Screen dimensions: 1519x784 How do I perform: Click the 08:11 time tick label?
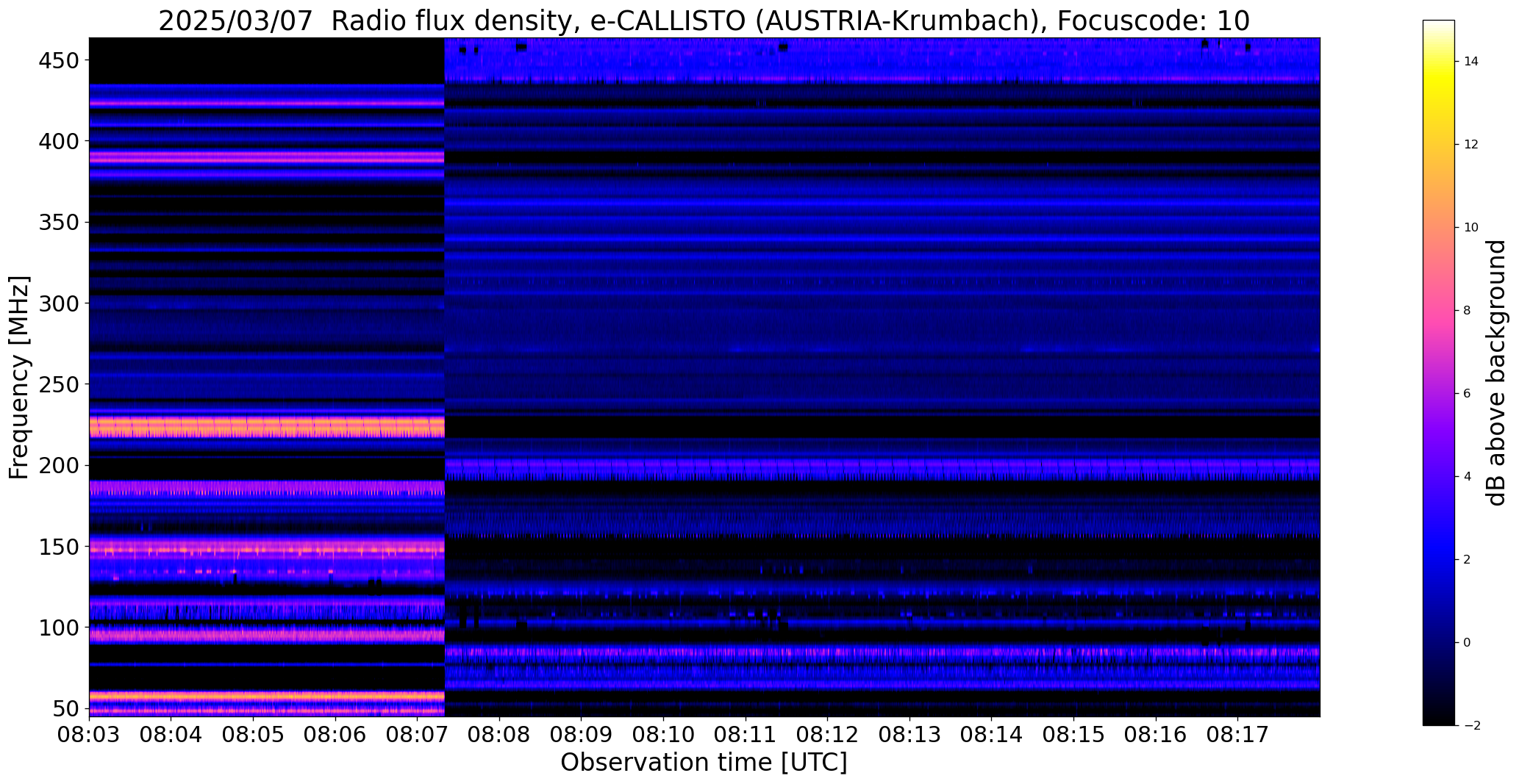click(x=746, y=735)
